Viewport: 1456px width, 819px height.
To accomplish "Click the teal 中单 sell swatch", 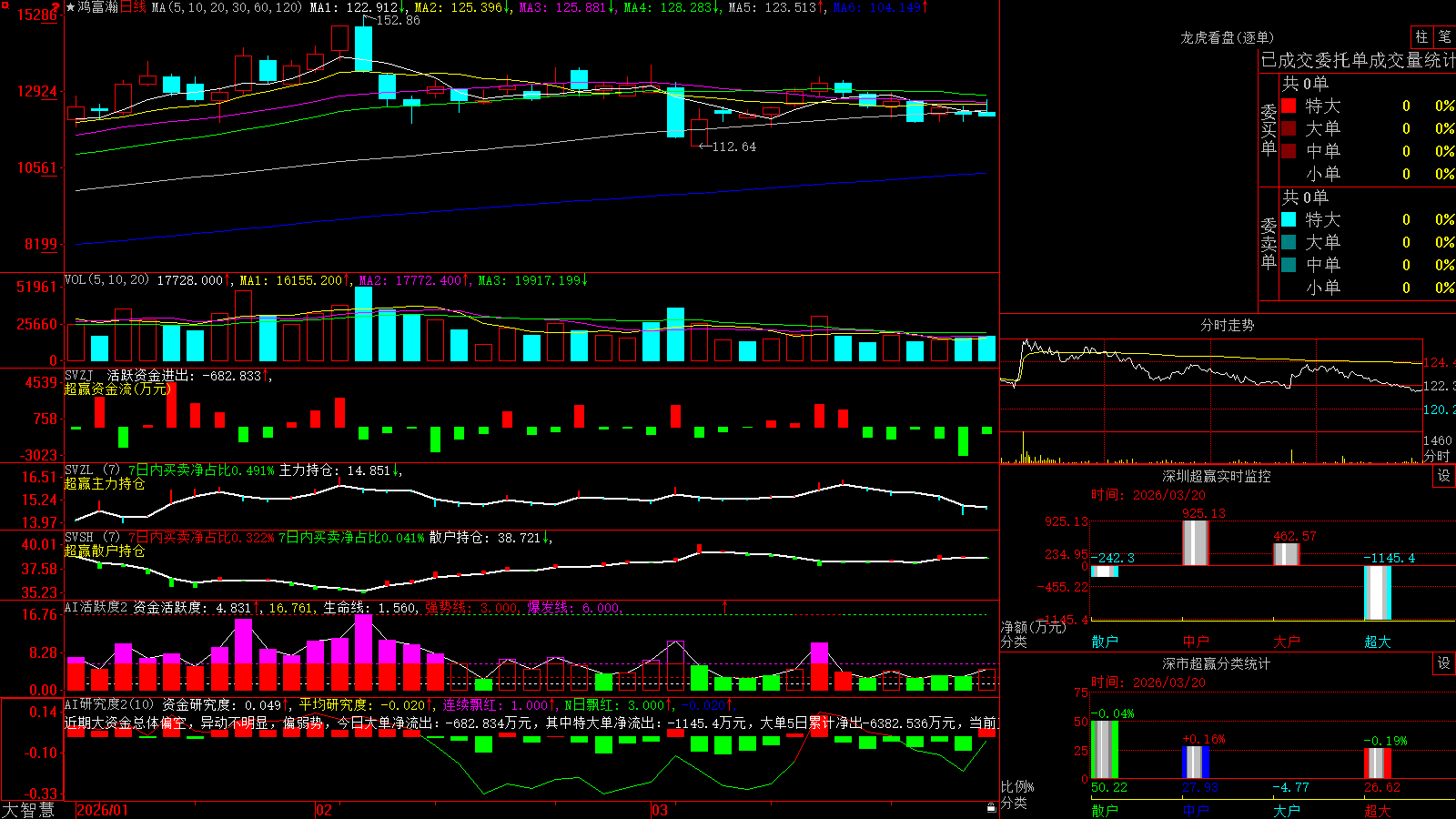I will (x=1289, y=265).
